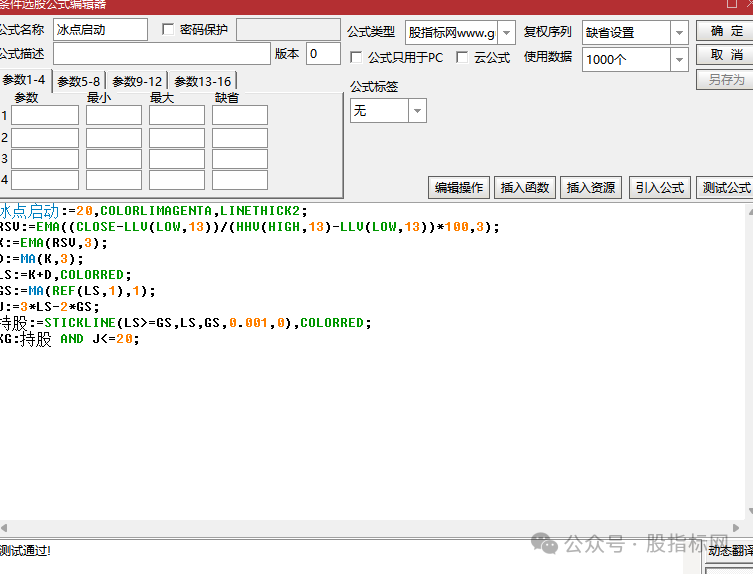Switch to the 参数9-12 tab
This screenshot has height=574, width=753.
pyautogui.click(x=137, y=82)
